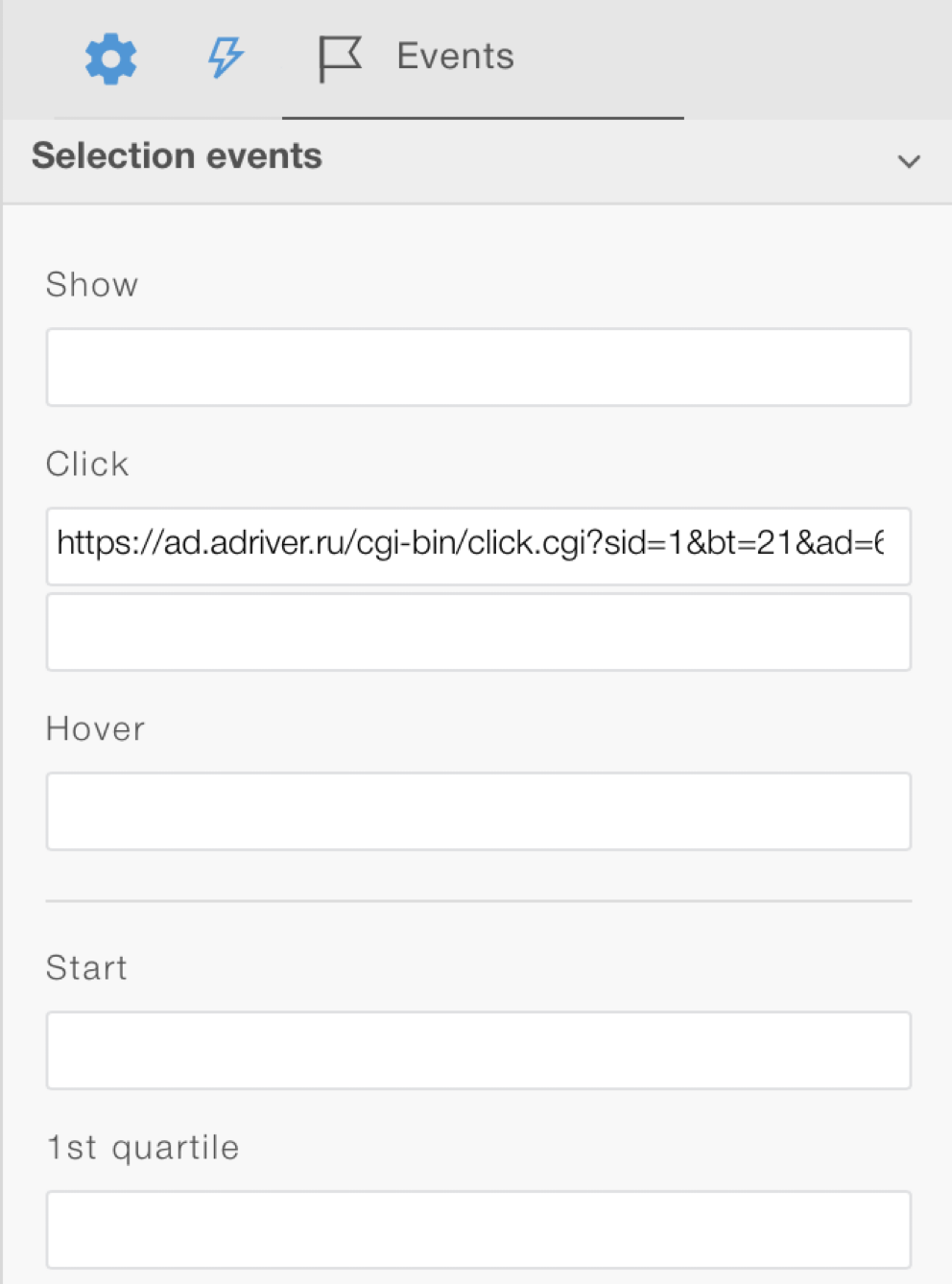Focus the empty second Click field

(478, 631)
